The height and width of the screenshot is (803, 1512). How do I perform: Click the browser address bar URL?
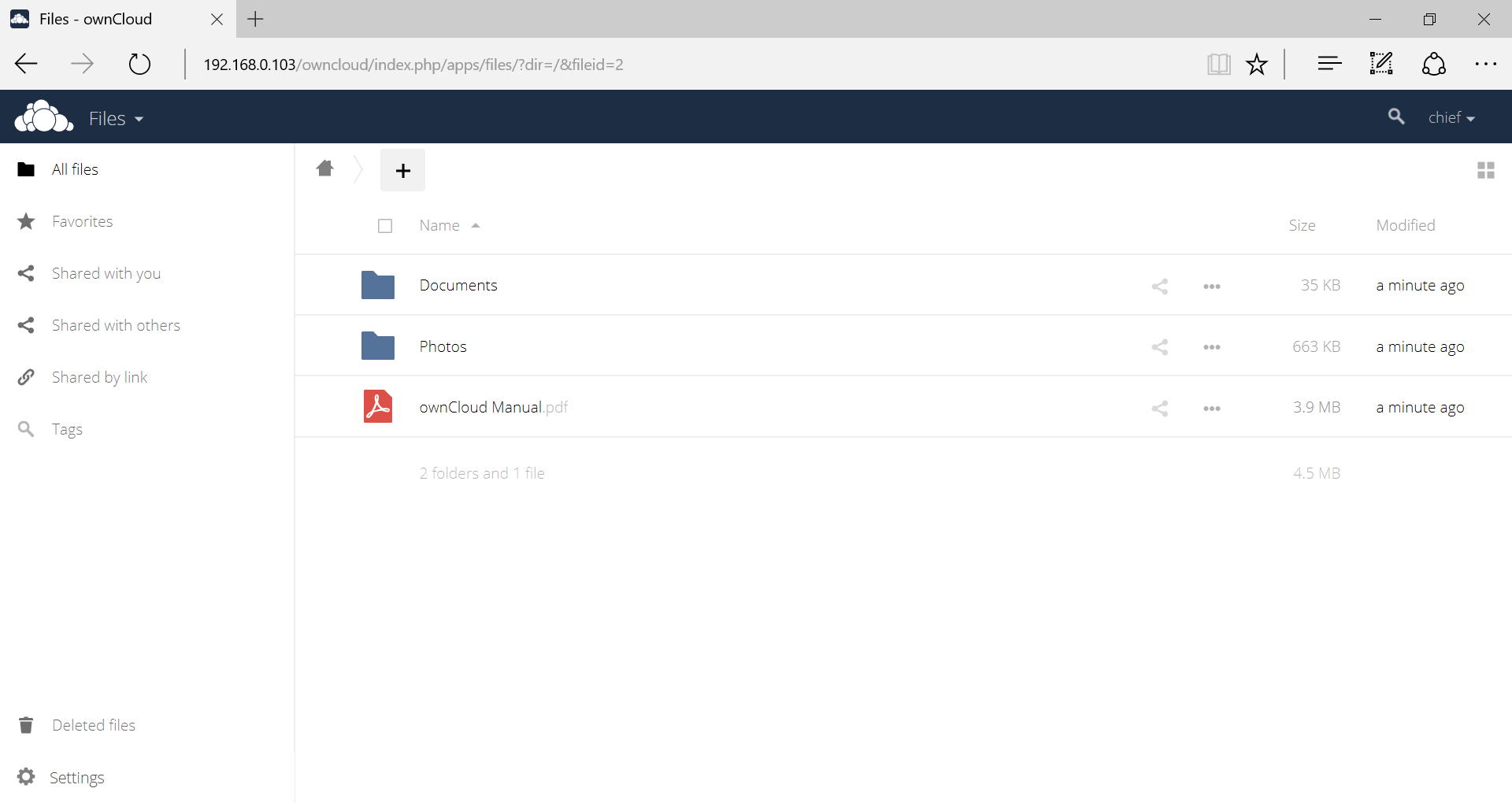click(x=413, y=65)
